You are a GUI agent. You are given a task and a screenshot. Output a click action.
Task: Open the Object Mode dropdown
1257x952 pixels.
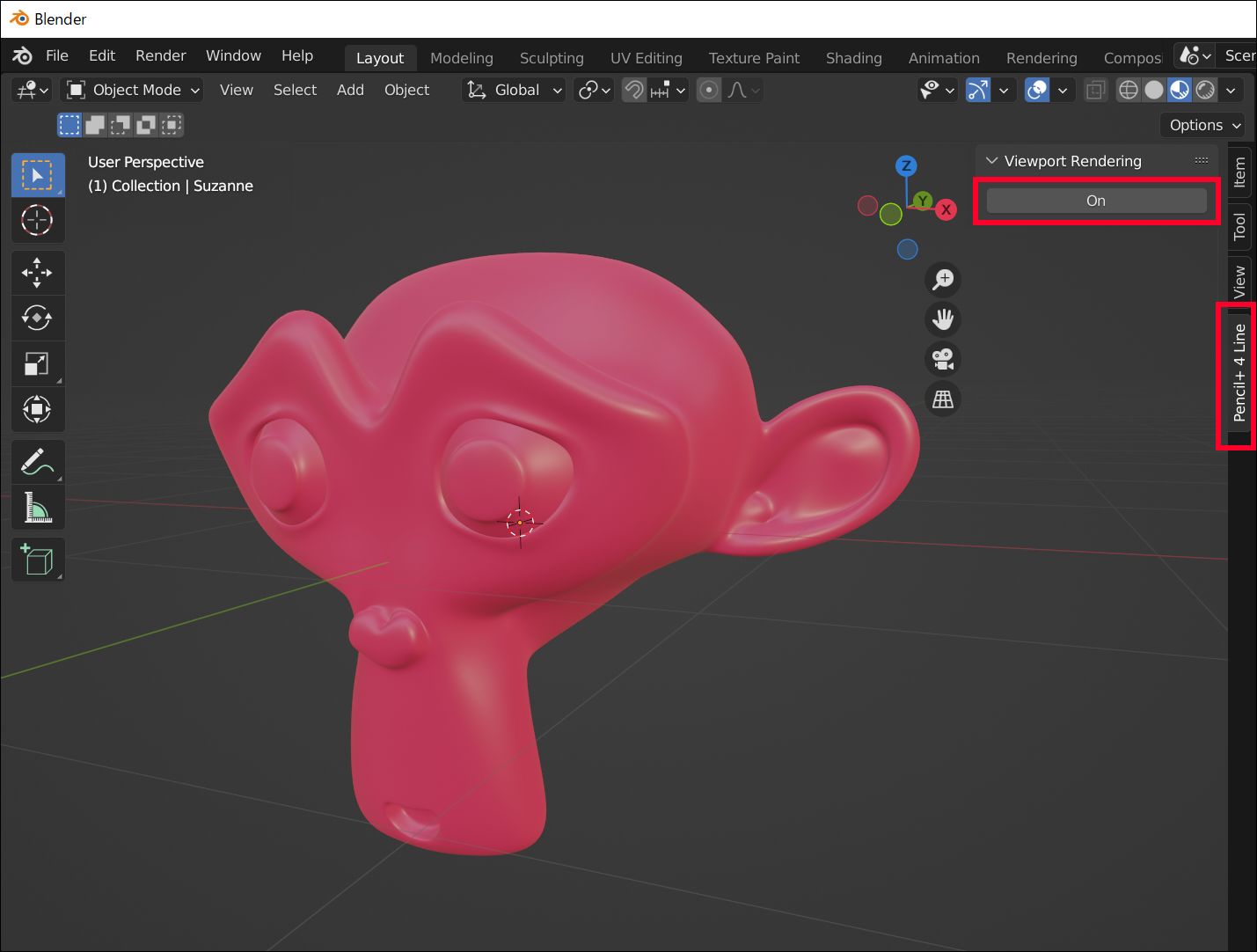tap(133, 90)
